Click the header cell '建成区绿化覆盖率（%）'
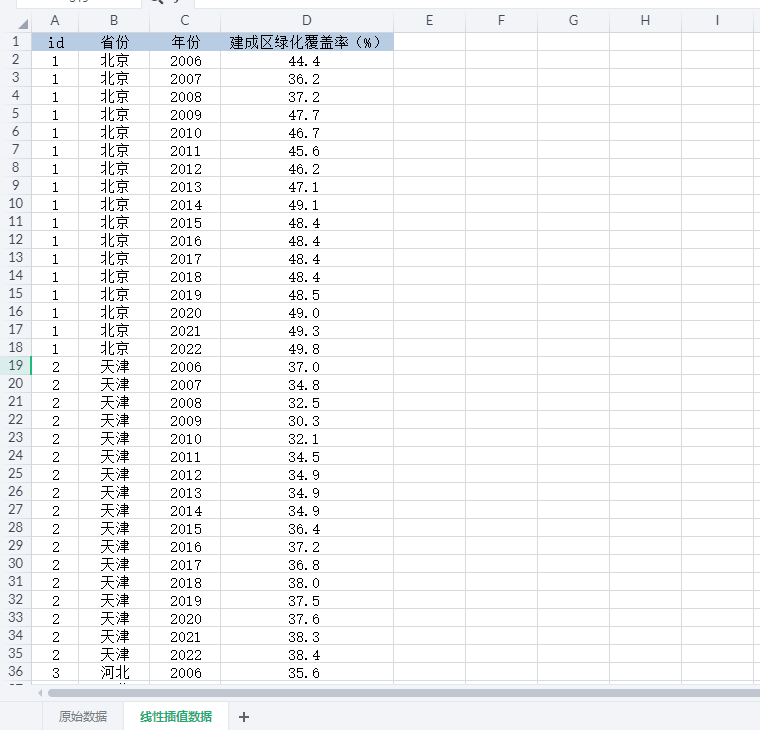Image resolution: width=760 pixels, height=730 pixels. click(x=307, y=42)
